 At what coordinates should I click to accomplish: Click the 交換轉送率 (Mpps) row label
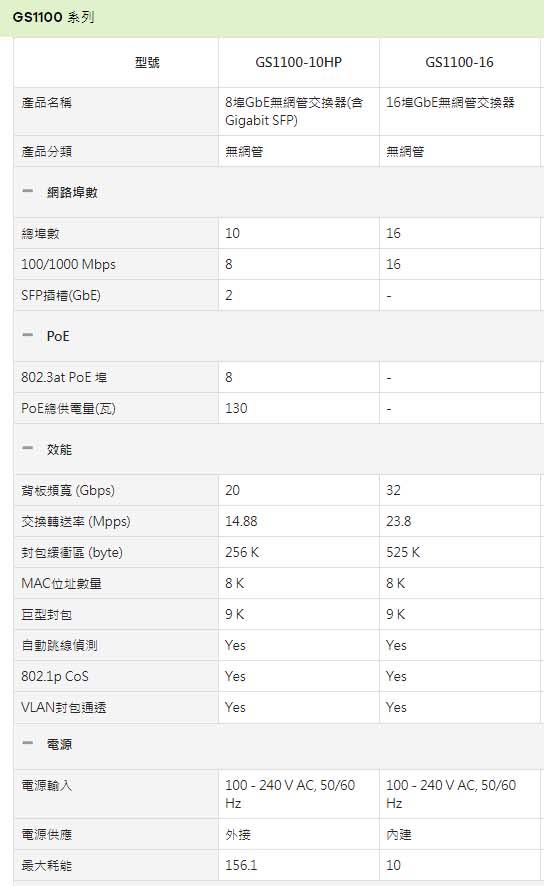(76, 522)
